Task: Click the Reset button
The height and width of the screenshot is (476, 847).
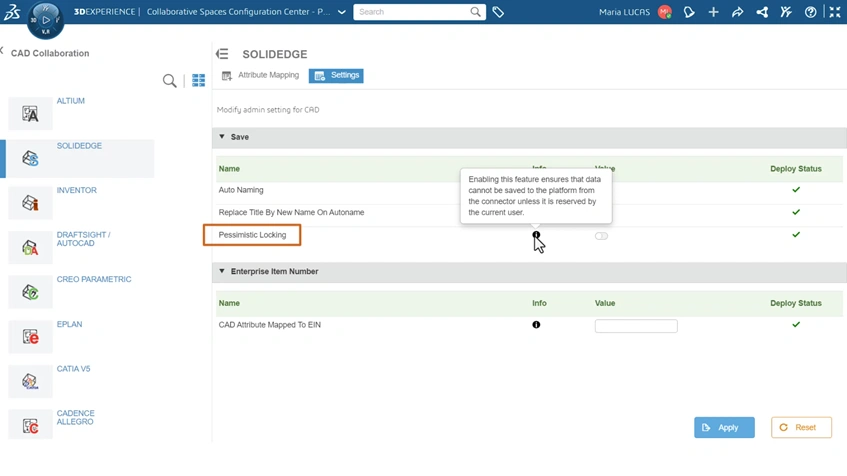Action: pos(801,427)
